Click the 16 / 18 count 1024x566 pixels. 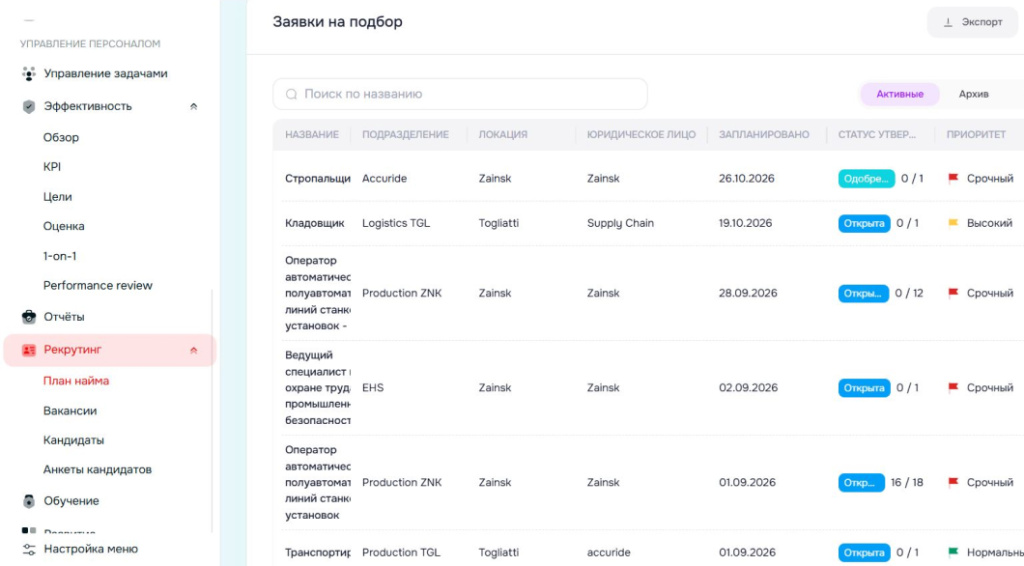[x=906, y=482]
